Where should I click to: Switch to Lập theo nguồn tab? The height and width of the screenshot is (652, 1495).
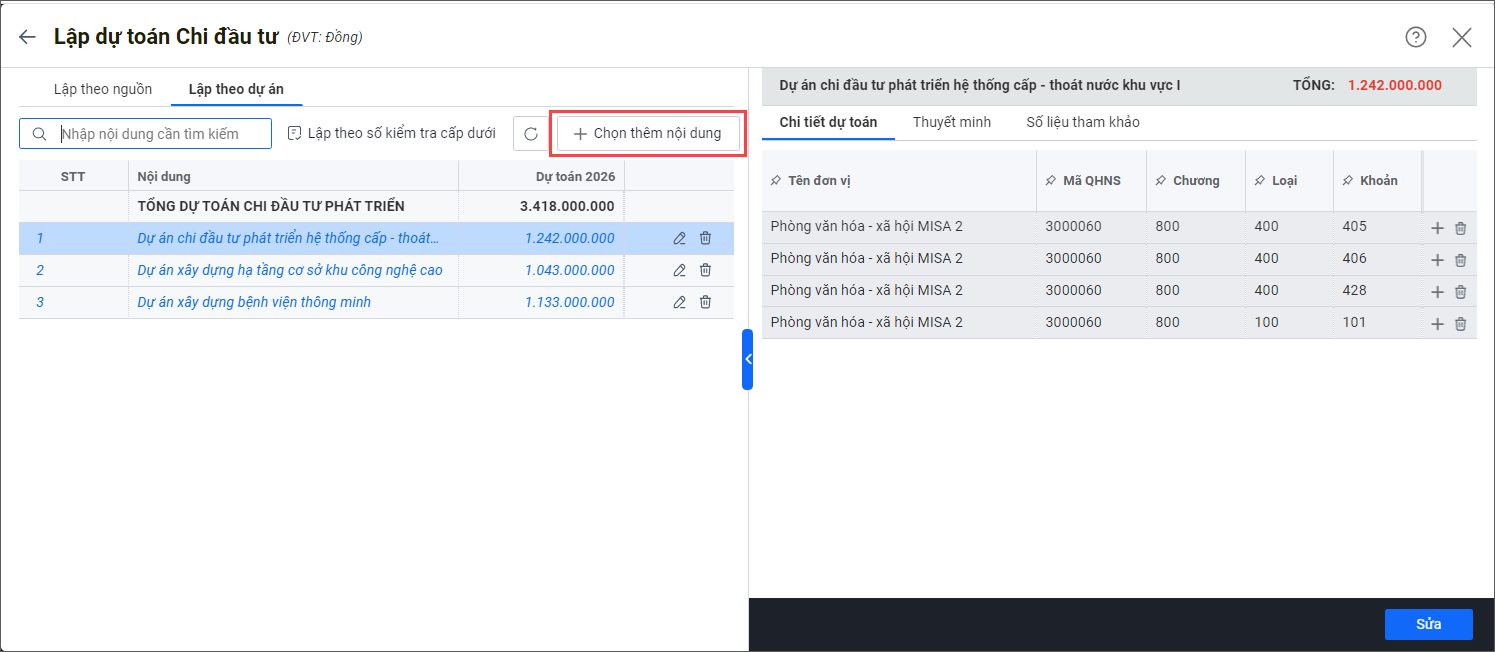(x=103, y=89)
